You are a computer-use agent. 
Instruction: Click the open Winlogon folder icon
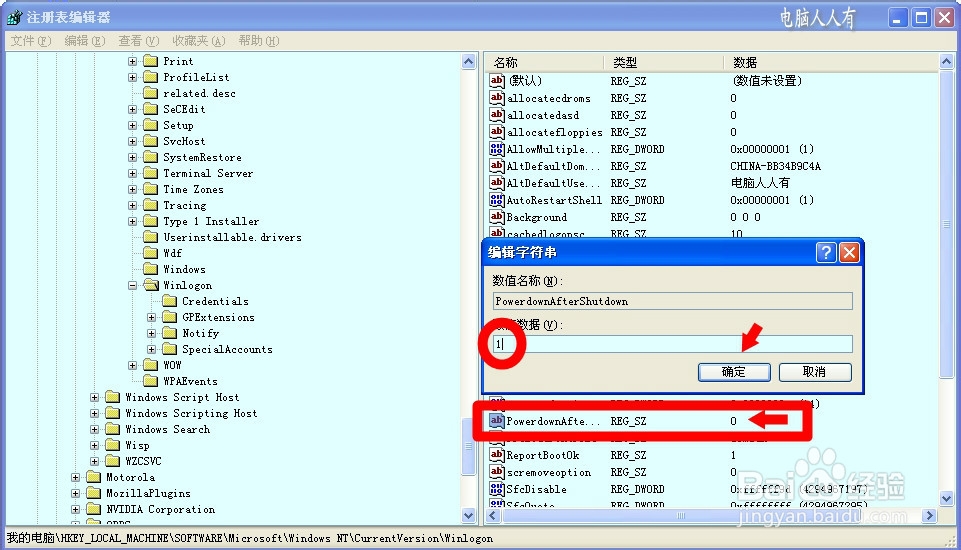tap(151, 285)
